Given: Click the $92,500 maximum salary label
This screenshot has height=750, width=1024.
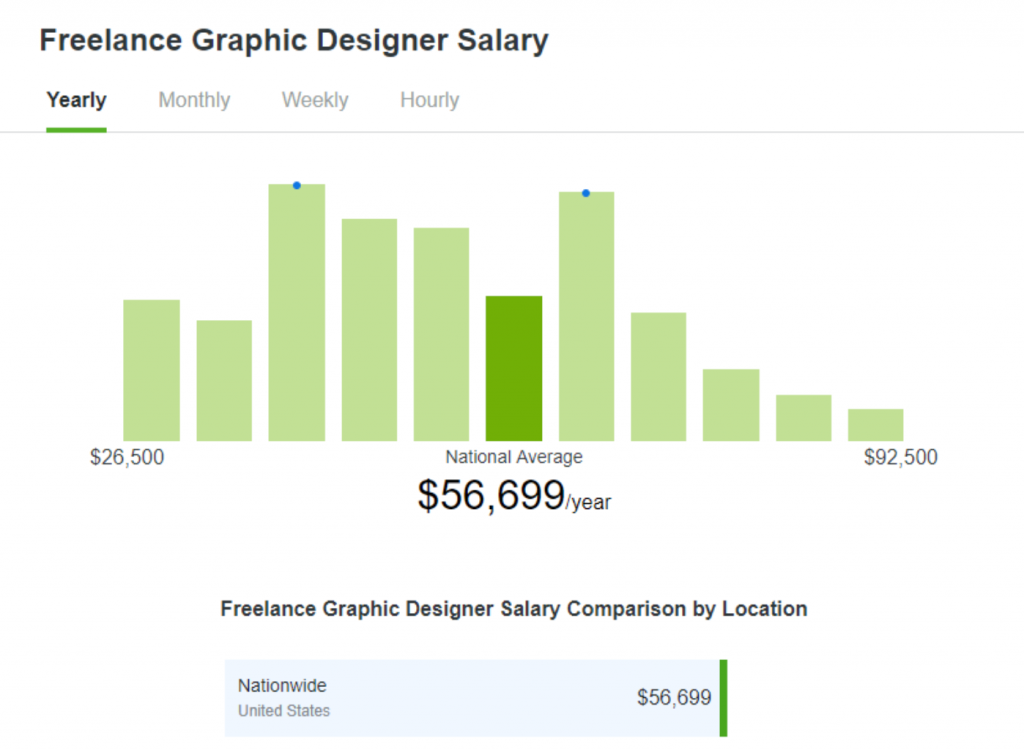Looking at the screenshot, I should 901,457.
